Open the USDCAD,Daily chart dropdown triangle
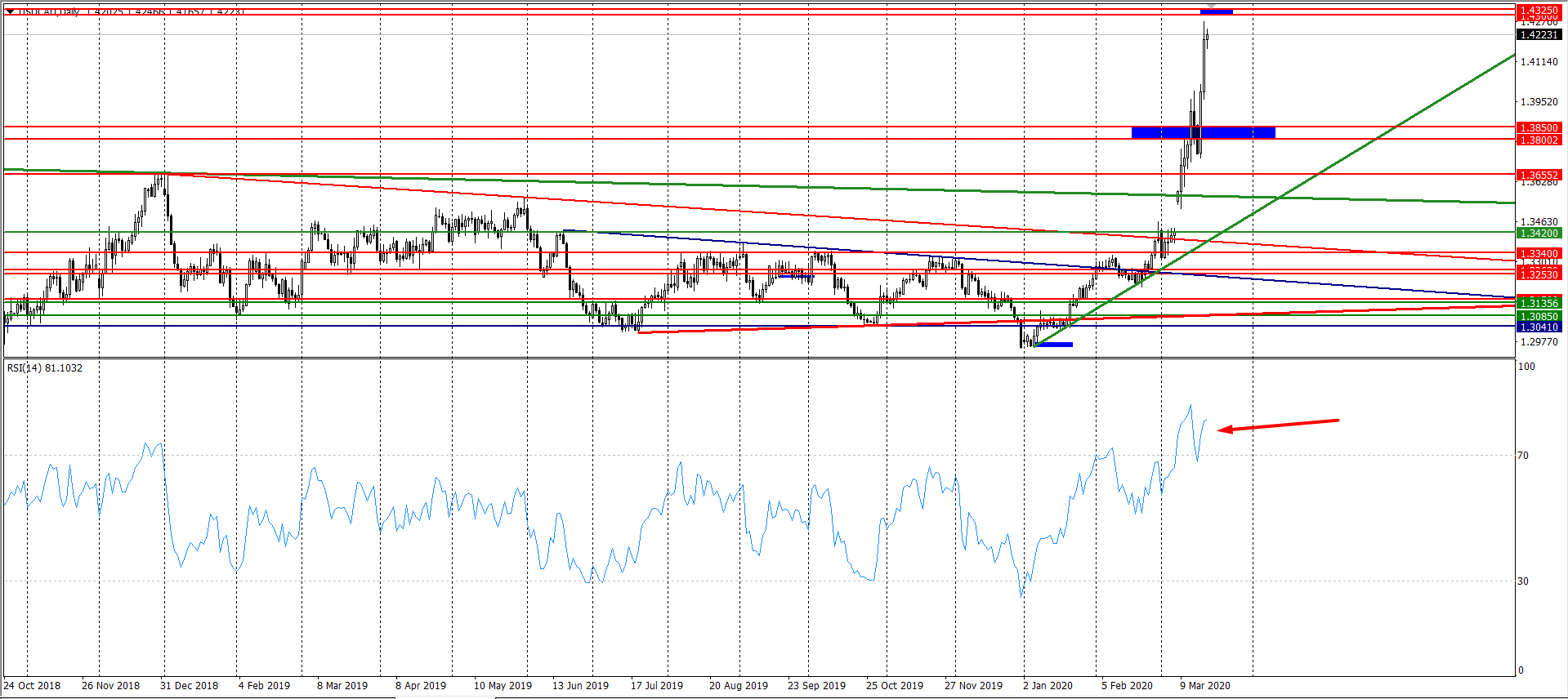This screenshot has width=1568, height=699. tap(10, 11)
